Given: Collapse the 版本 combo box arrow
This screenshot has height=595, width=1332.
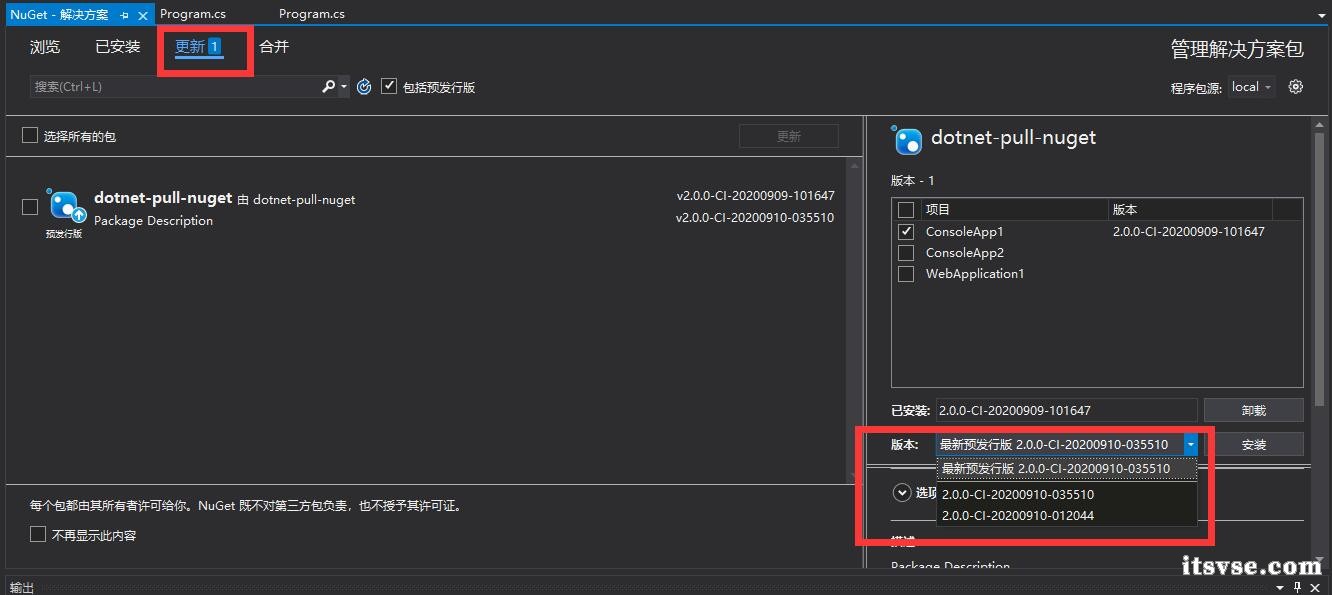Looking at the screenshot, I should (1190, 445).
